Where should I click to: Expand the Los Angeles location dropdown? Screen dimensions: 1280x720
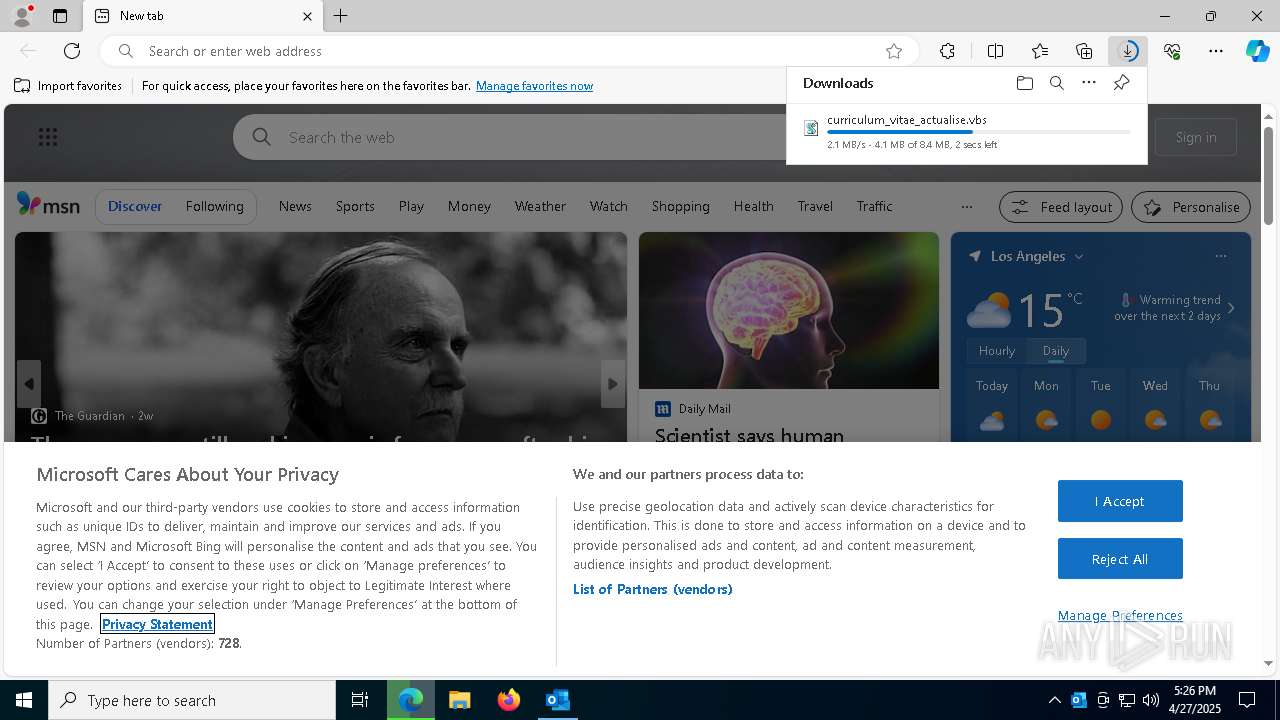pyautogui.click(x=1079, y=257)
